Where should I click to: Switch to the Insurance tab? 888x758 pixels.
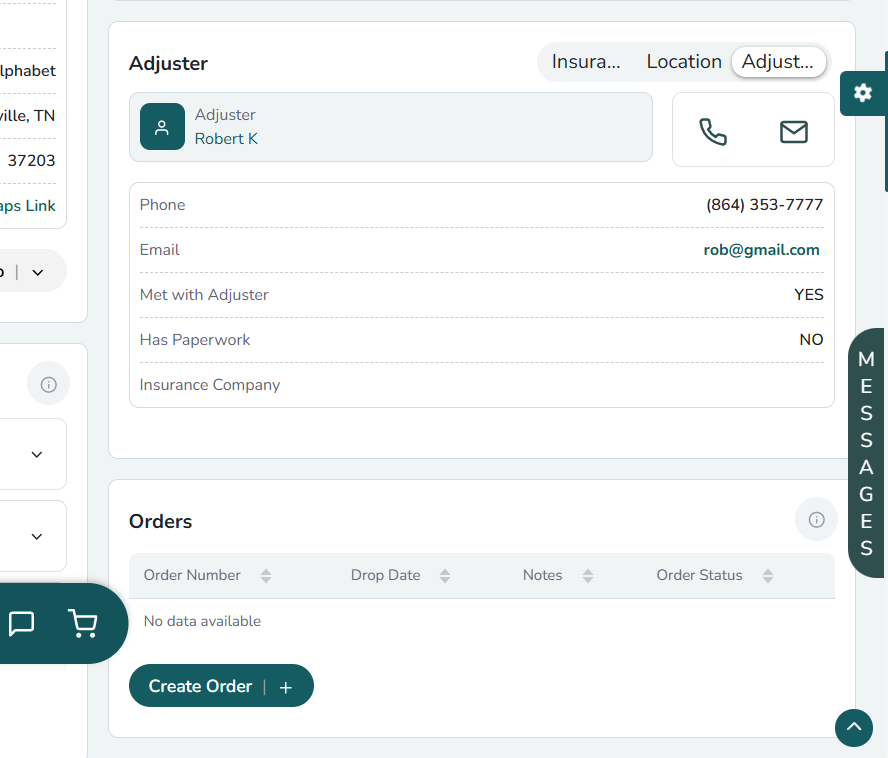click(x=586, y=62)
